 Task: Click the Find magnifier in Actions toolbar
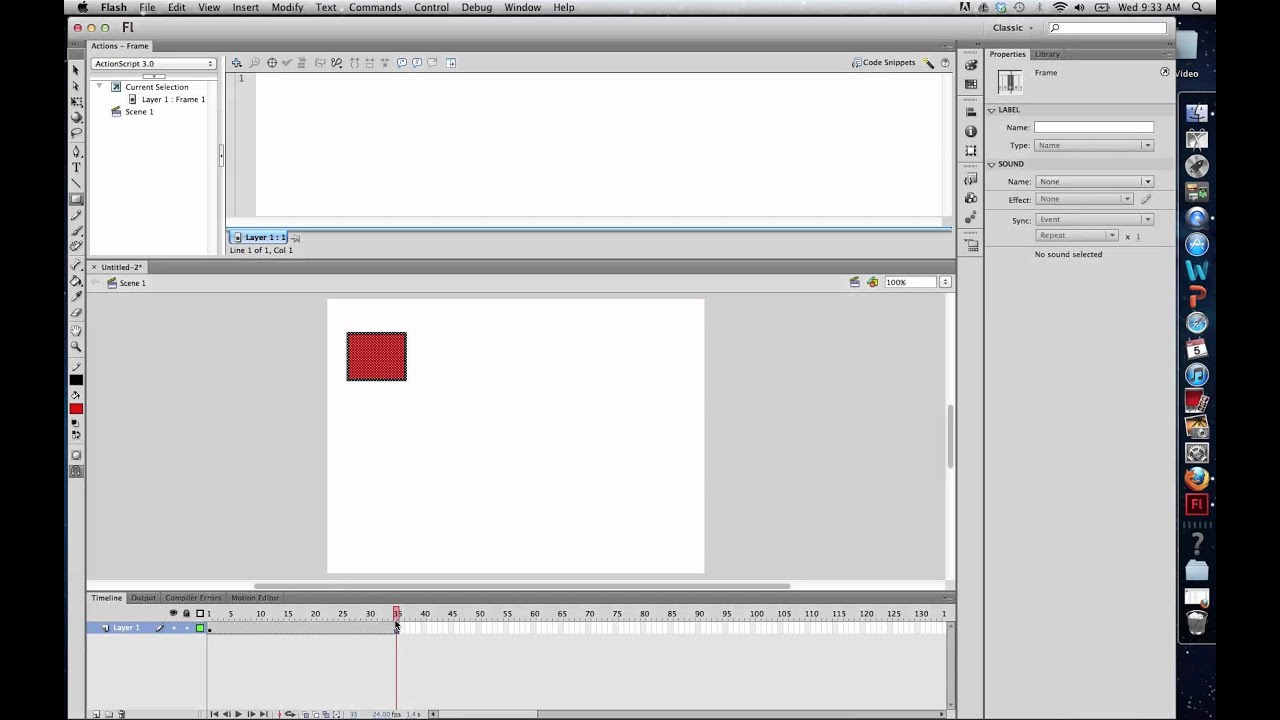tap(254, 62)
